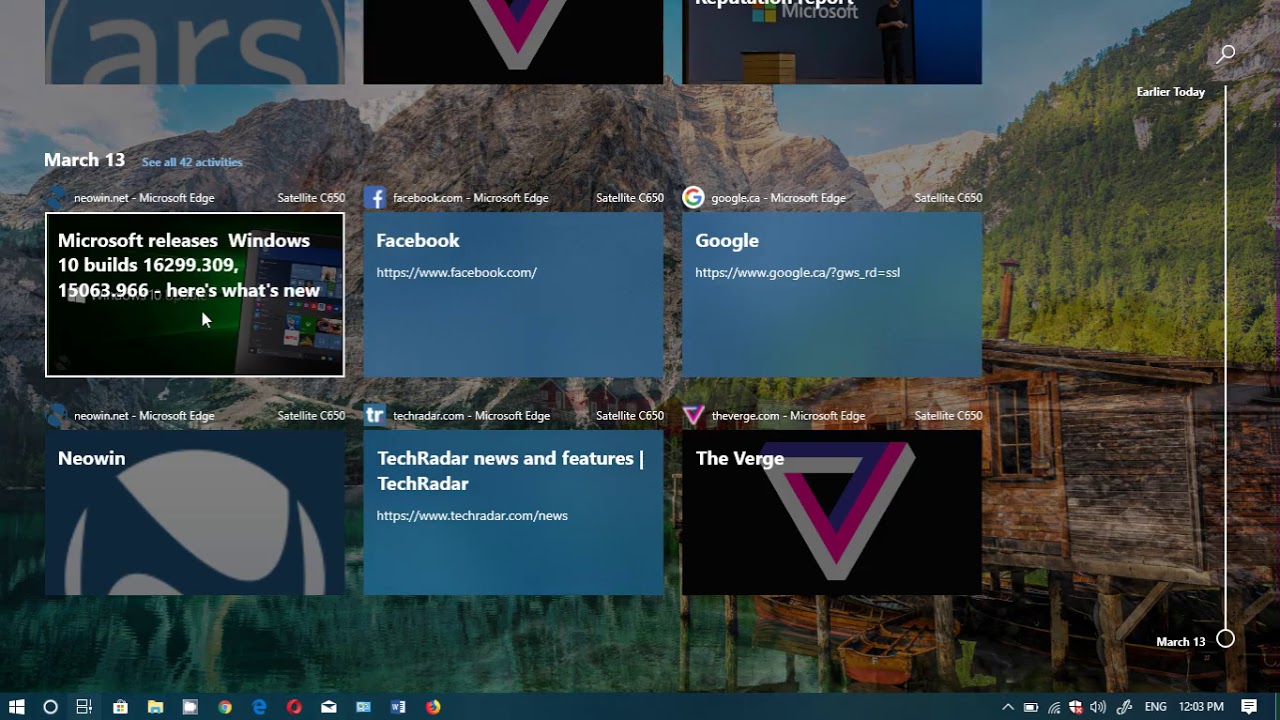Check the battery status tray icon
1280x720 pixels.
click(x=1031, y=707)
